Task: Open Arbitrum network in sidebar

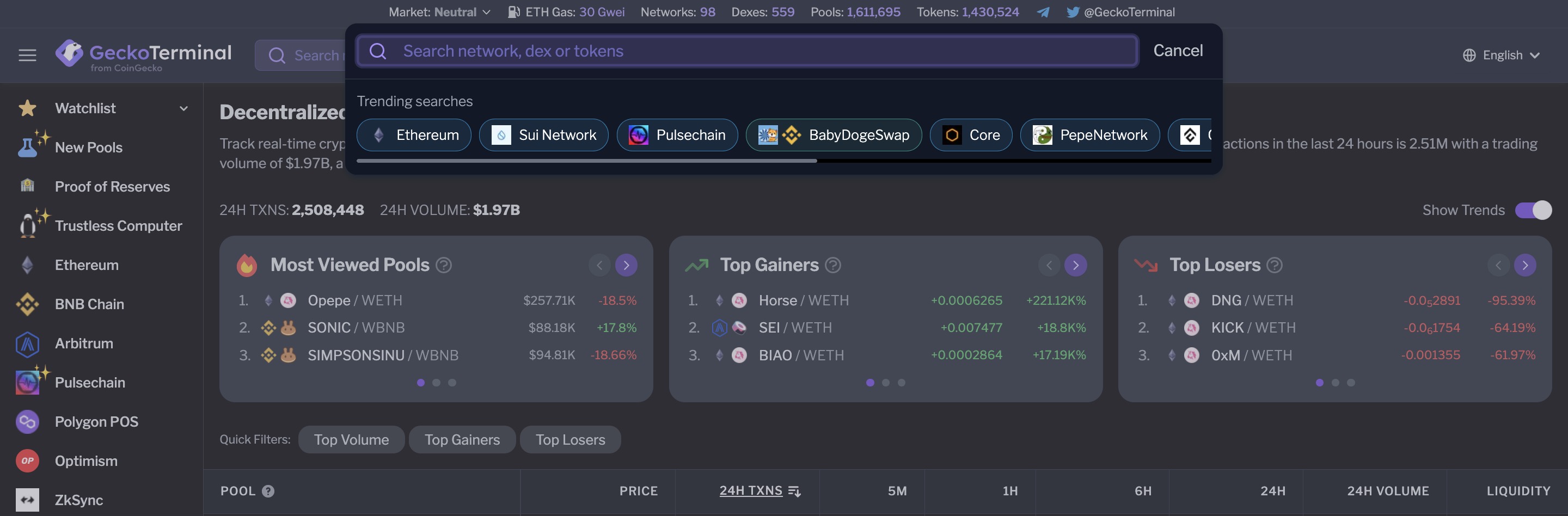Action: 83,343
